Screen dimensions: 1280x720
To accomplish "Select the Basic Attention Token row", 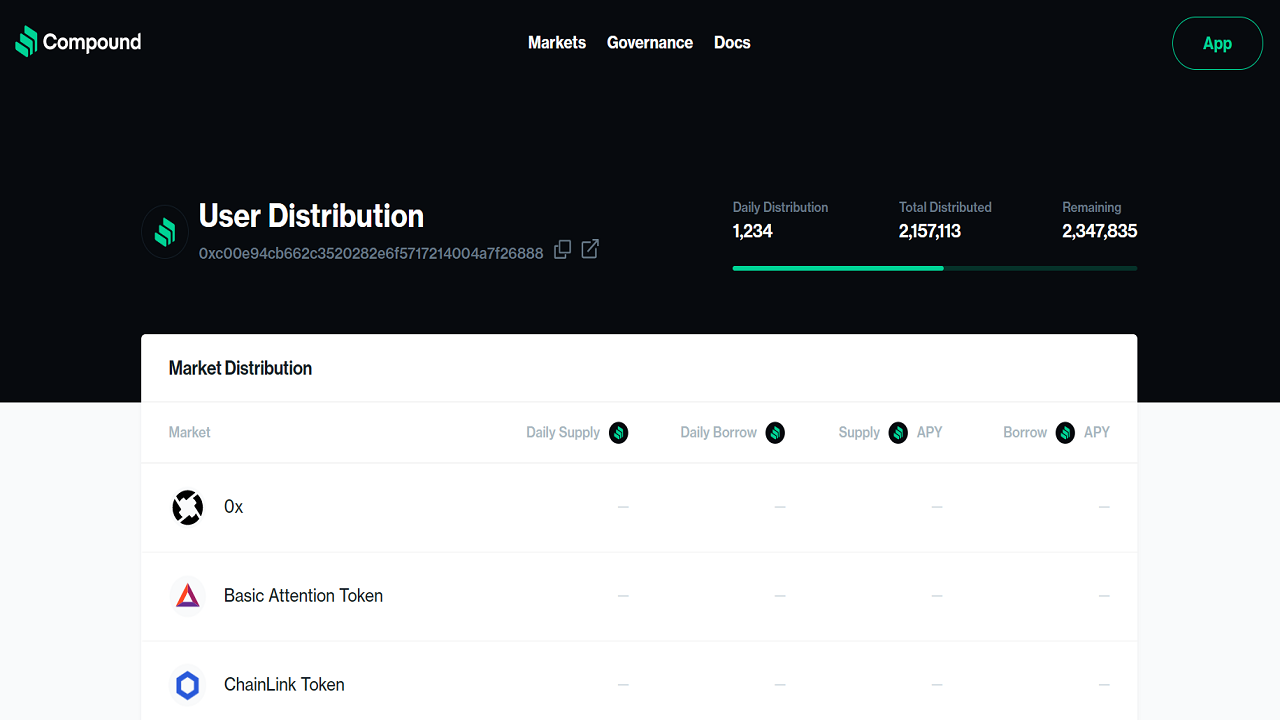I will click(638, 596).
